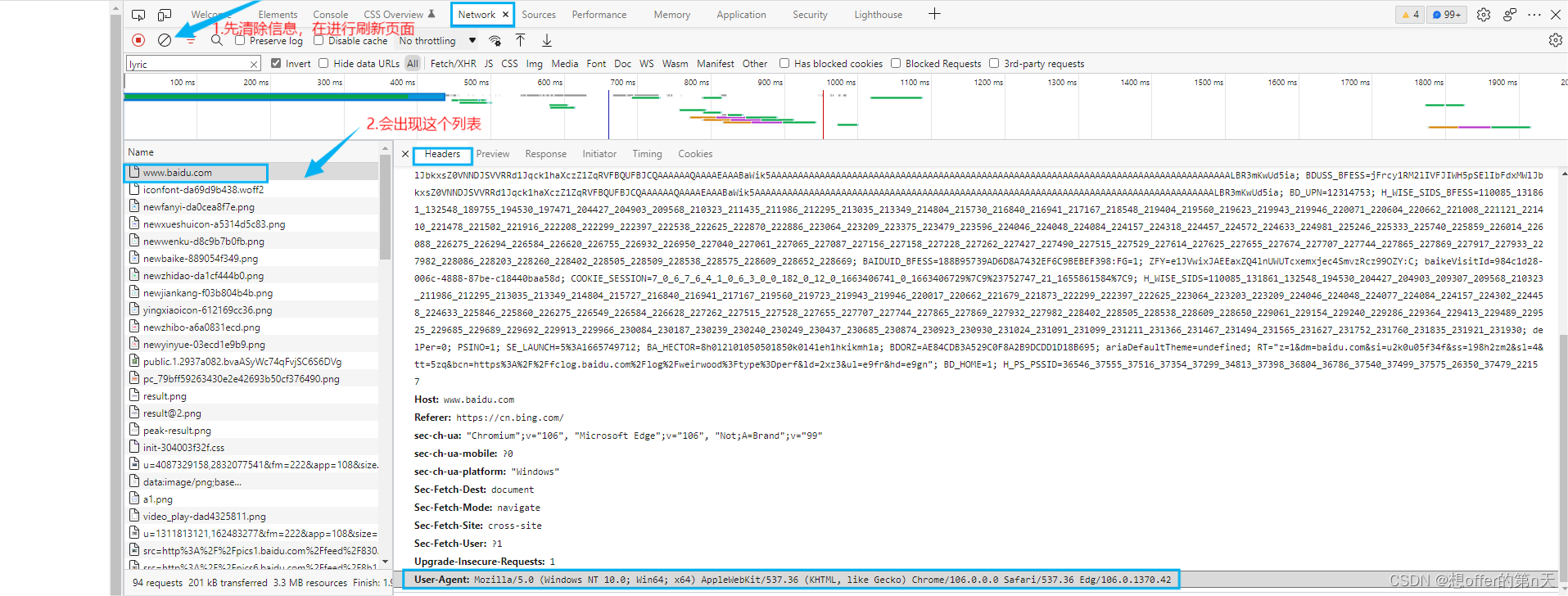Viewport: 1568px width, 596px height.
Task: Close the request details pane
Action: point(405,154)
